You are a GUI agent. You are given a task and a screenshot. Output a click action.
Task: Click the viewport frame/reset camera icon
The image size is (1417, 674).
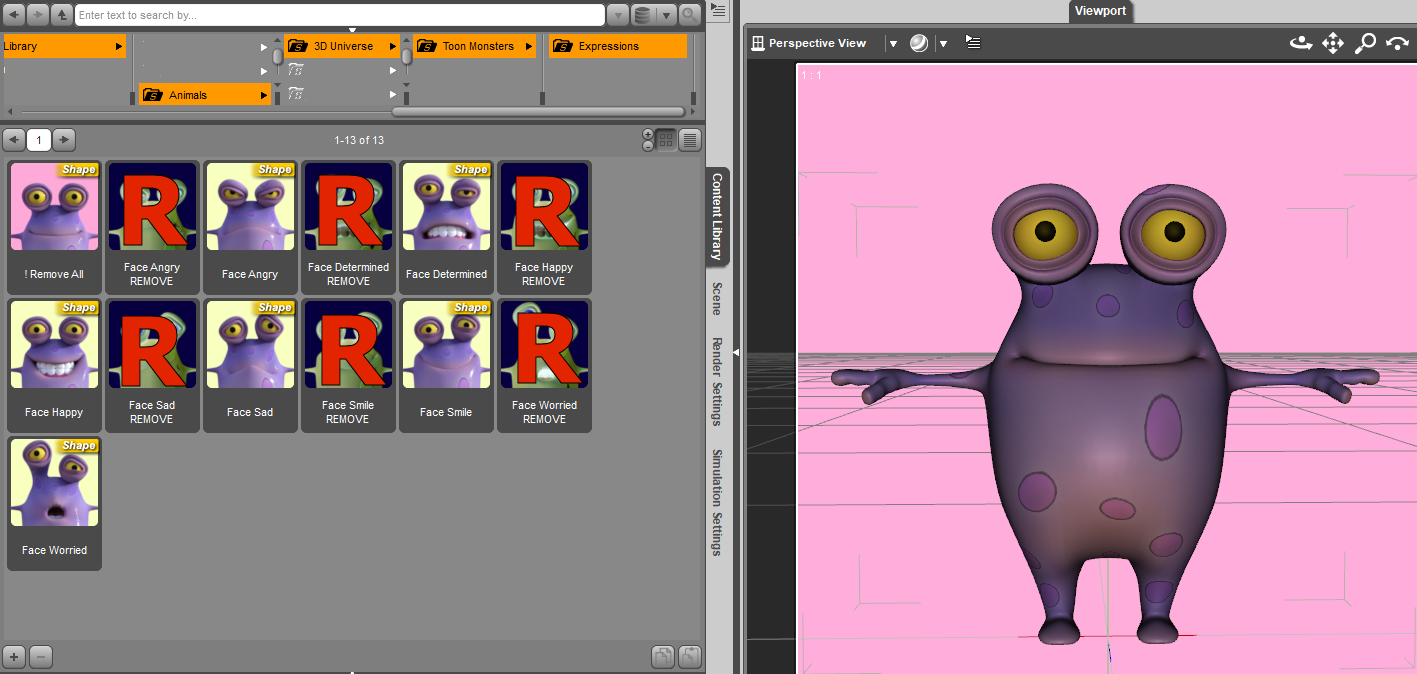1397,43
